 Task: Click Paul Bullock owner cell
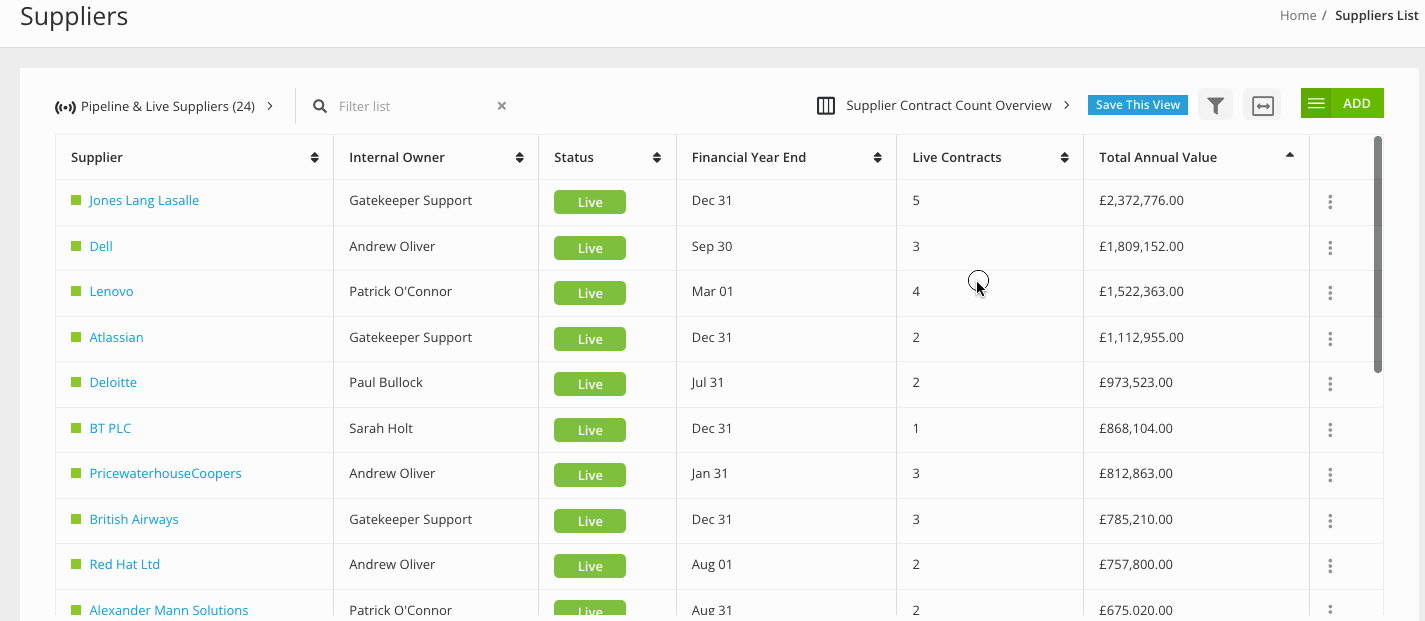coord(386,382)
